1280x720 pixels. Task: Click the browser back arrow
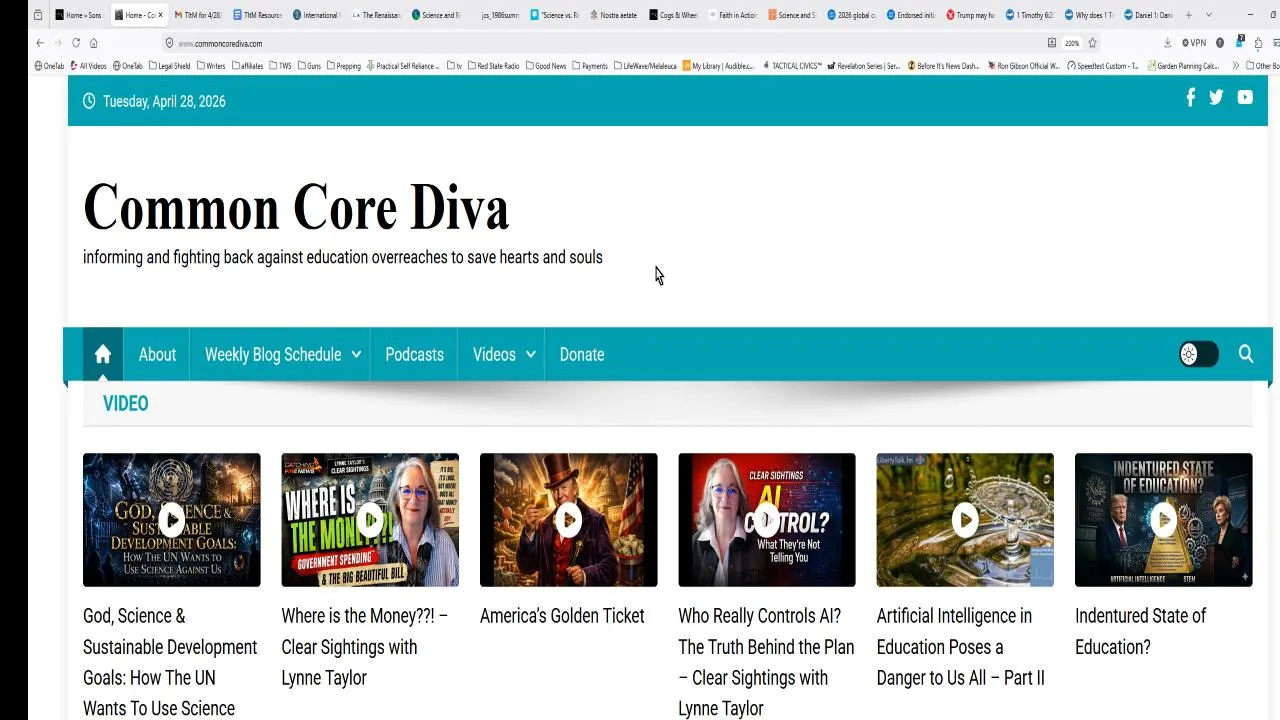tap(39, 43)
